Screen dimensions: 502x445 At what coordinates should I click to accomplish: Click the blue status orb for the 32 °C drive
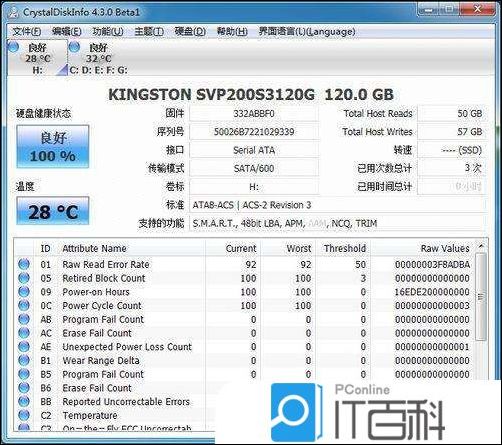pyautogui.click(x=74, y=47)
